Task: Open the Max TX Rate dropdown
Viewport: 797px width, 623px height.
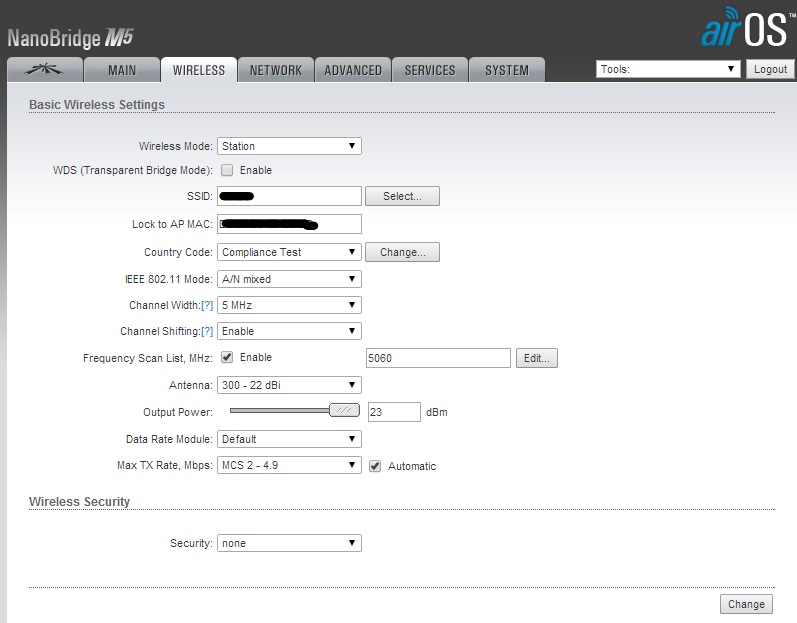Action: [x=289, y=465]
